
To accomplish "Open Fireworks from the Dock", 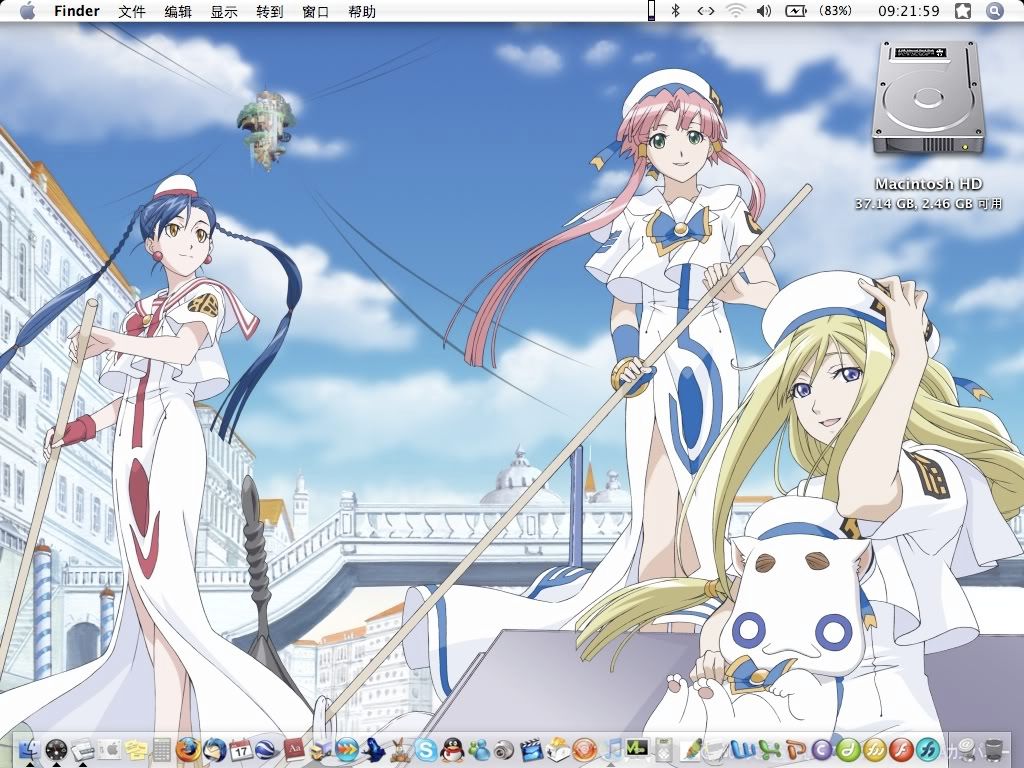I will click(874, 750).
